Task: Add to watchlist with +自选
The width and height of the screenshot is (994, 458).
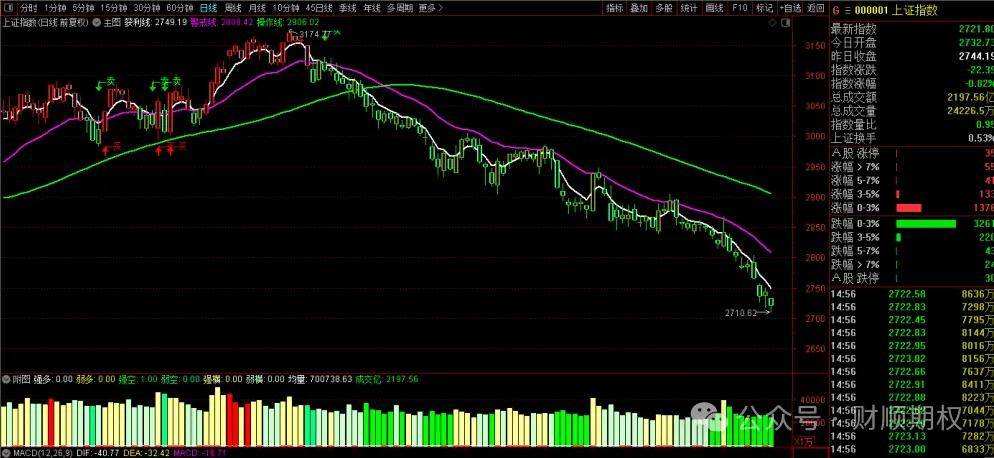Action: 790,8
